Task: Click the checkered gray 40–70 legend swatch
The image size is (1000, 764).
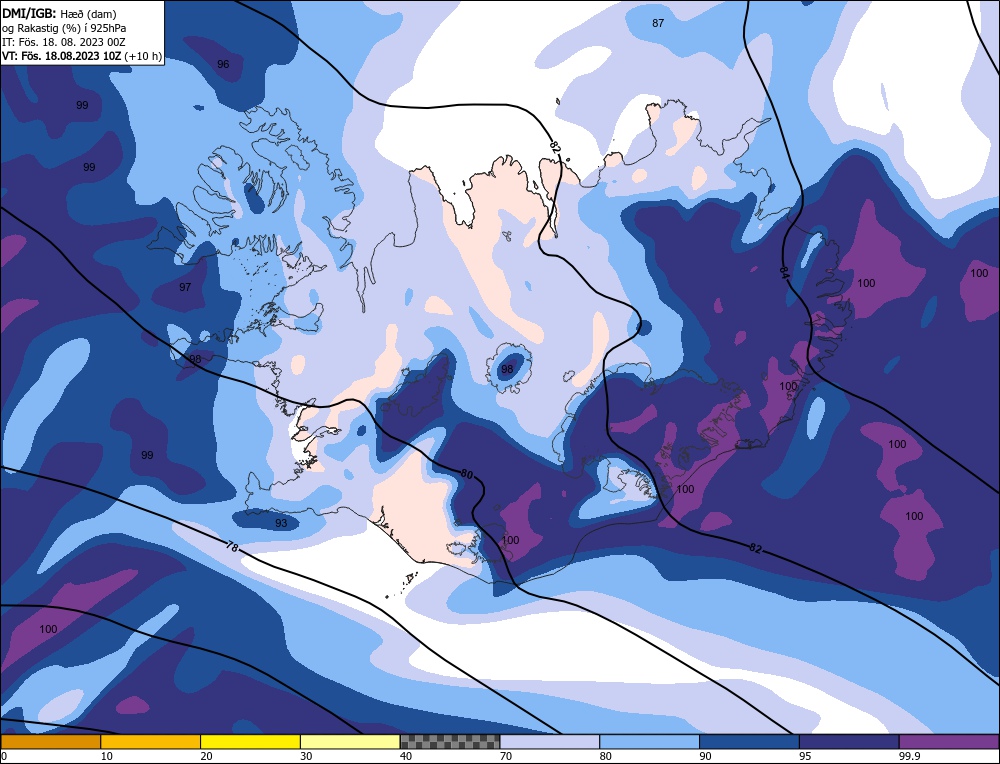Action: 450,742
